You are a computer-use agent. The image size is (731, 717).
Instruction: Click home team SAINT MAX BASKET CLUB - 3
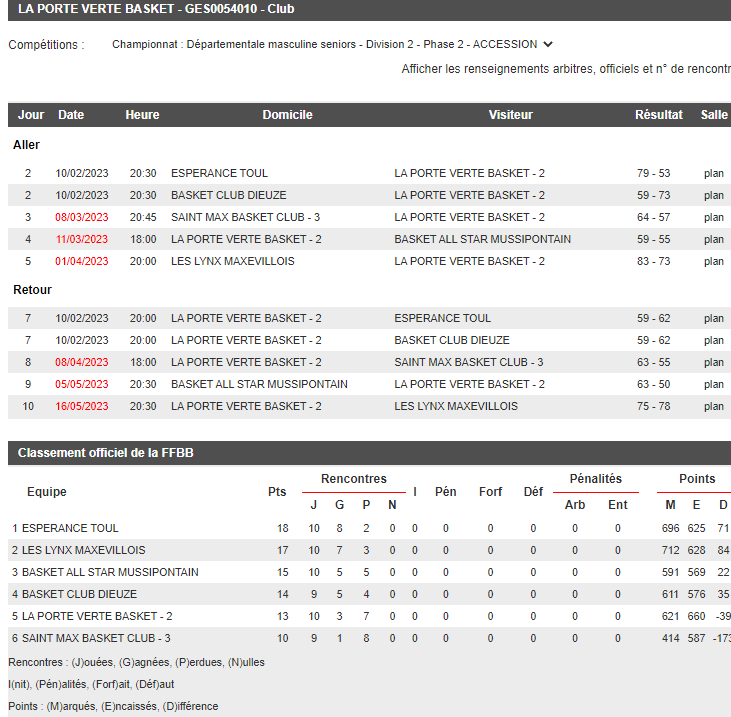tap(245, 217)
